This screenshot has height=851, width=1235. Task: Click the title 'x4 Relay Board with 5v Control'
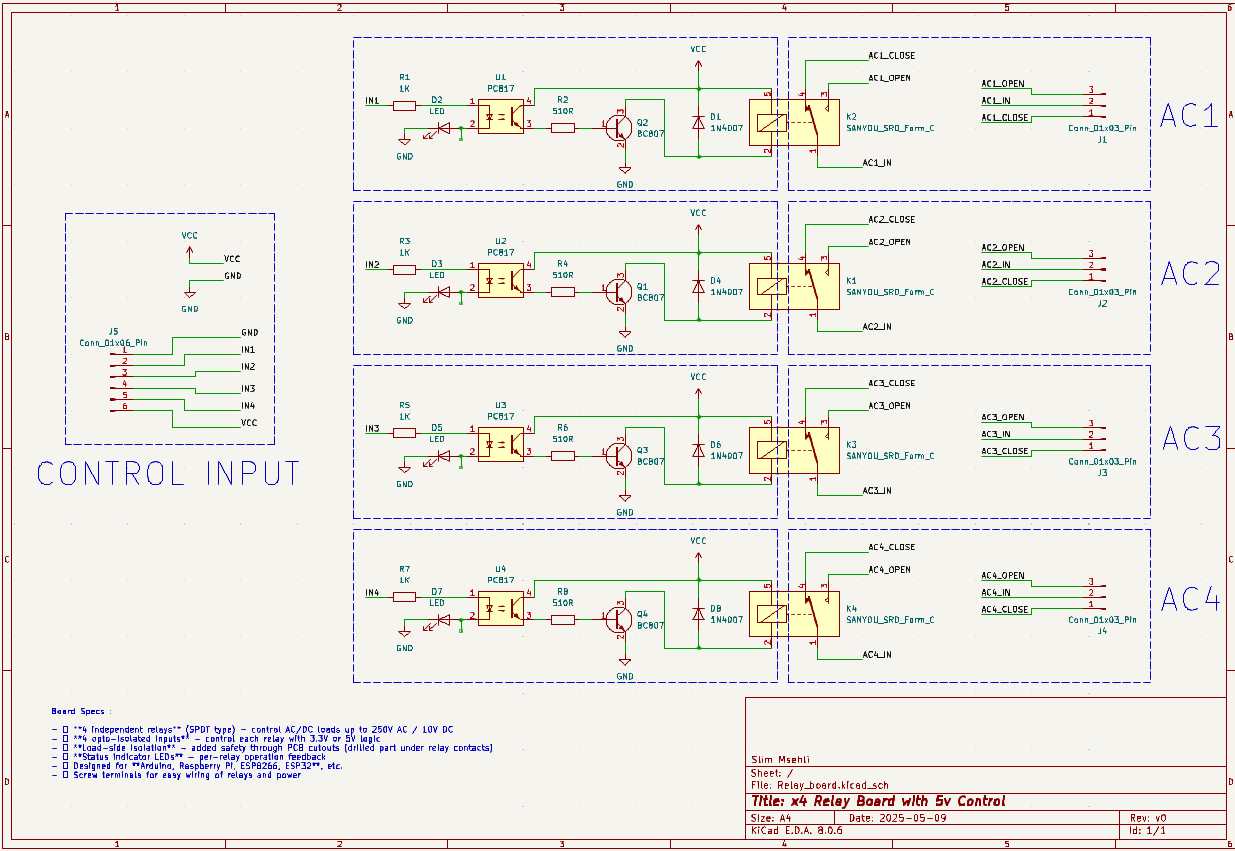878,801
